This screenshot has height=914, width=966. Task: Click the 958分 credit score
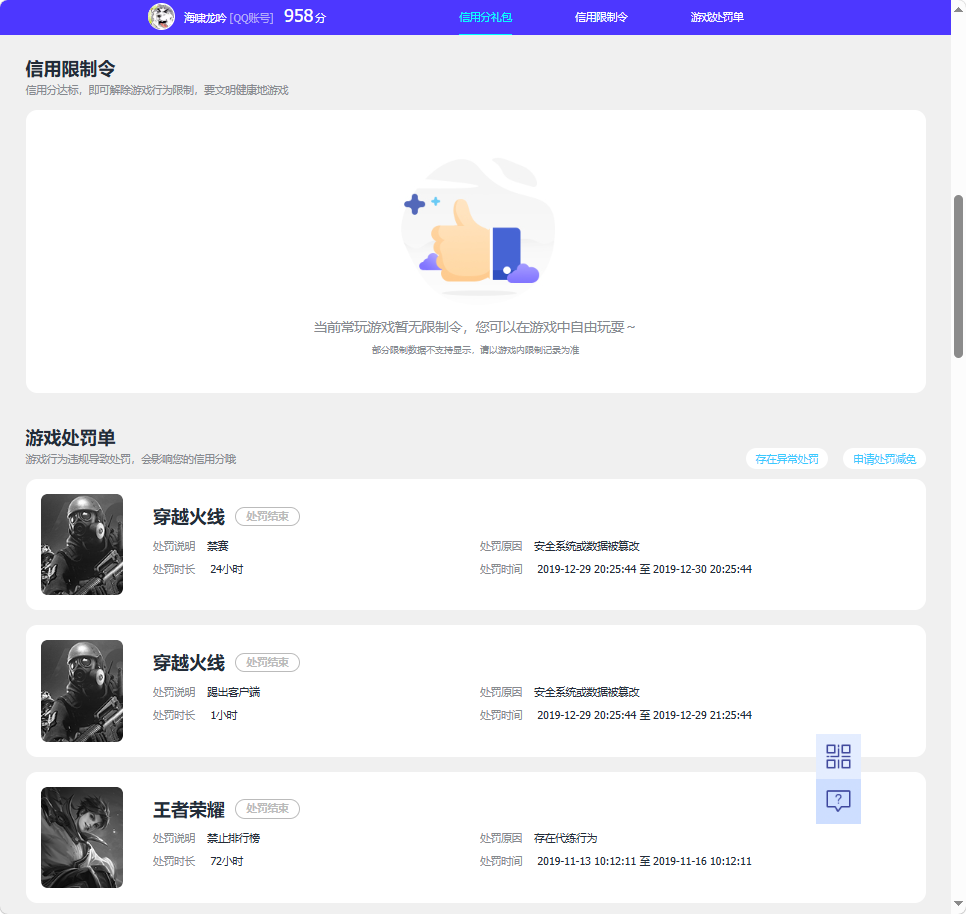304,17
